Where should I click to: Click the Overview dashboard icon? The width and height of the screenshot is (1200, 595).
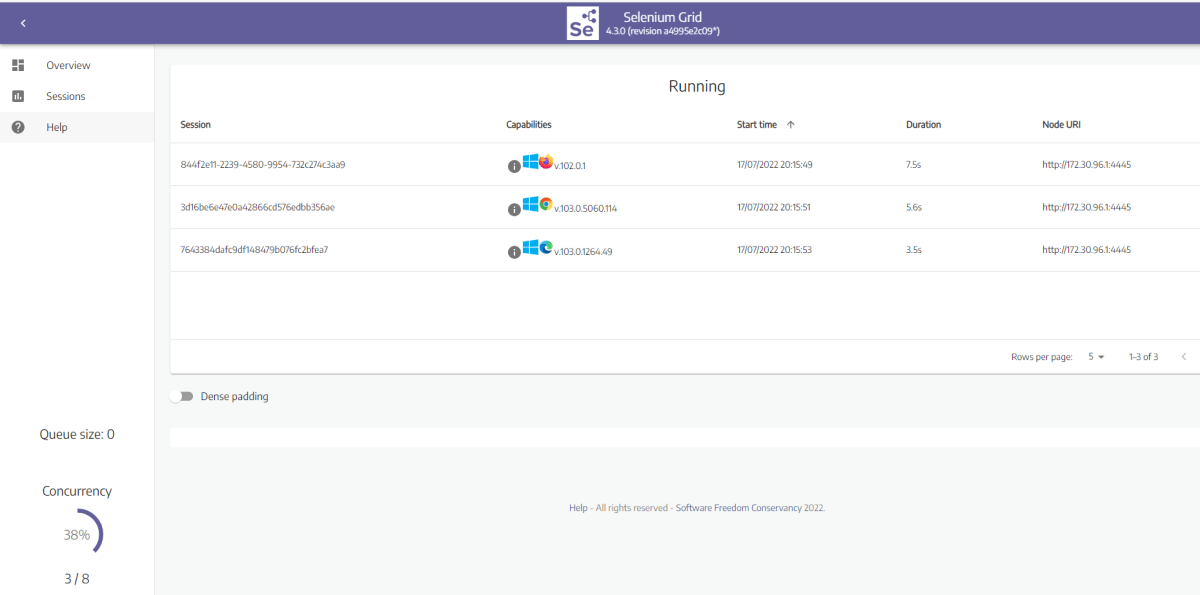click(x=18, y=65)
